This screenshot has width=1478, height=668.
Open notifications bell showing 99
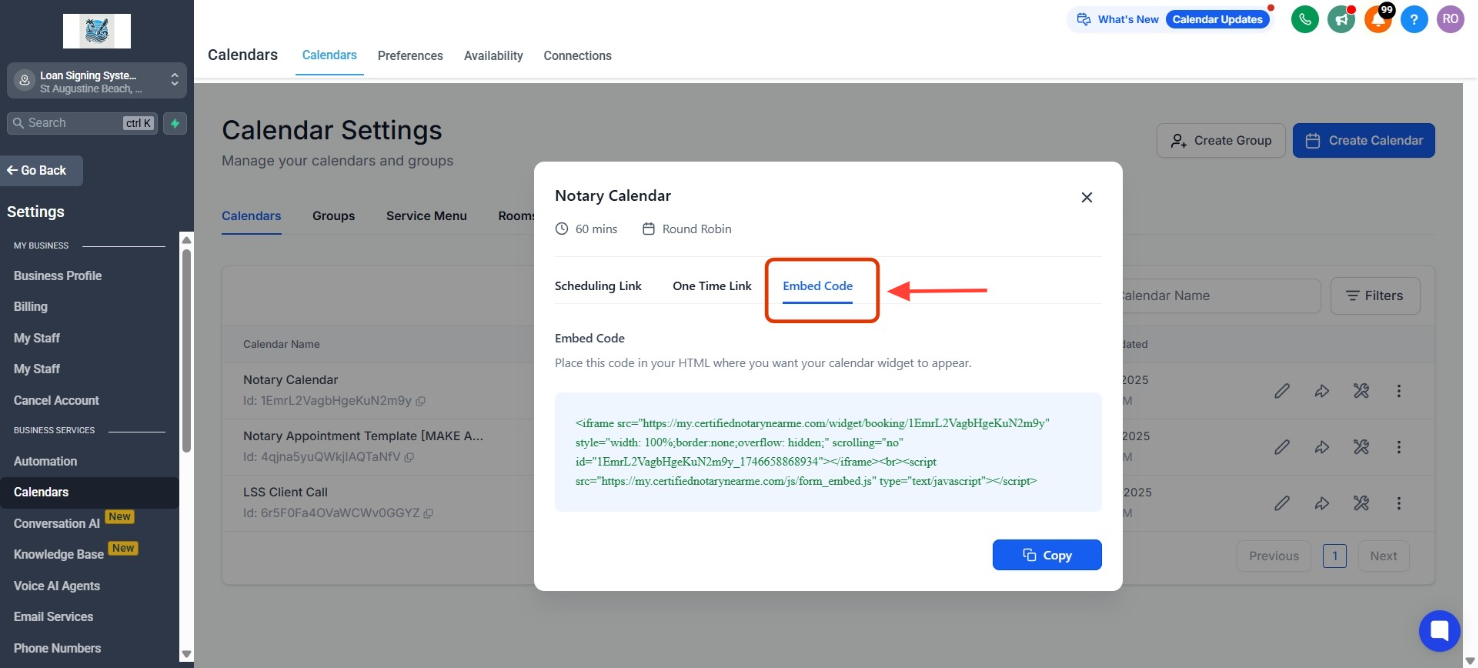(1378, 19)
